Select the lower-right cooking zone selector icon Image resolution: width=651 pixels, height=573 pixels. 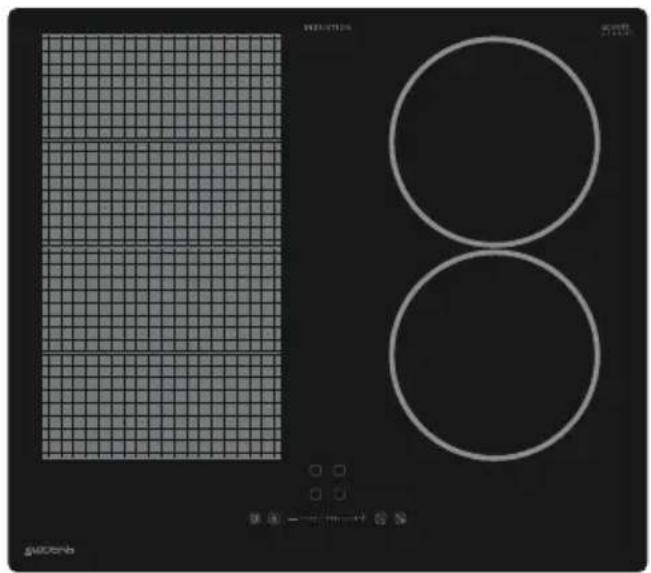pyautogui.click(x=339, y=494)
